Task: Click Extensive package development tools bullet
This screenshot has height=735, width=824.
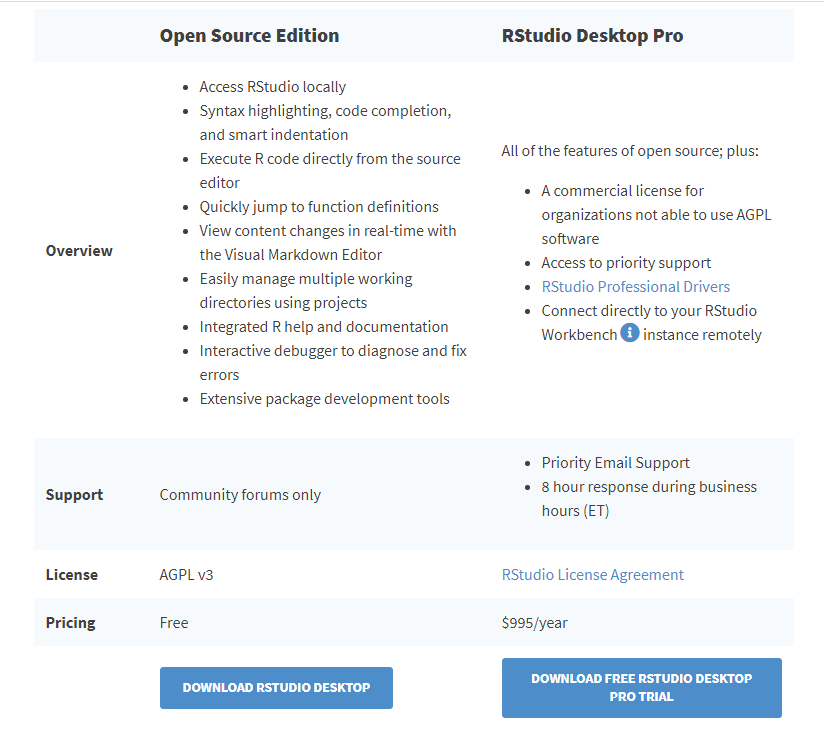Action: pyautogui.click(x=325, y=399)
